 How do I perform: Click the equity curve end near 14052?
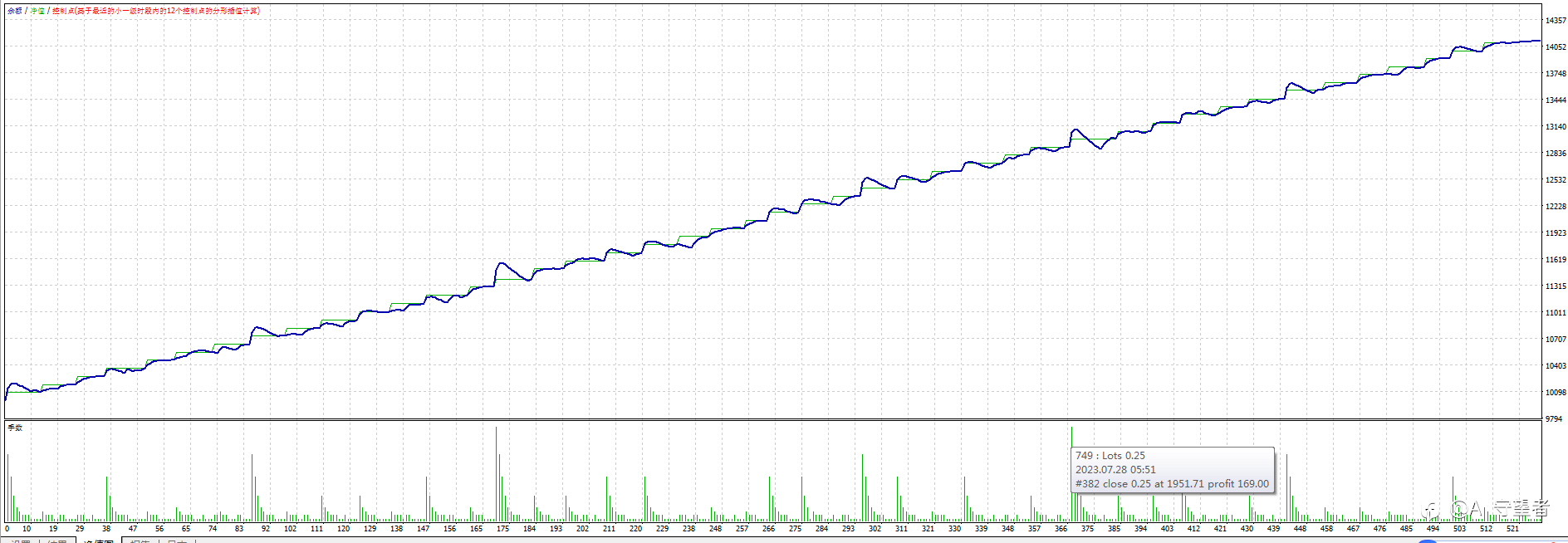coord(1538,41)
